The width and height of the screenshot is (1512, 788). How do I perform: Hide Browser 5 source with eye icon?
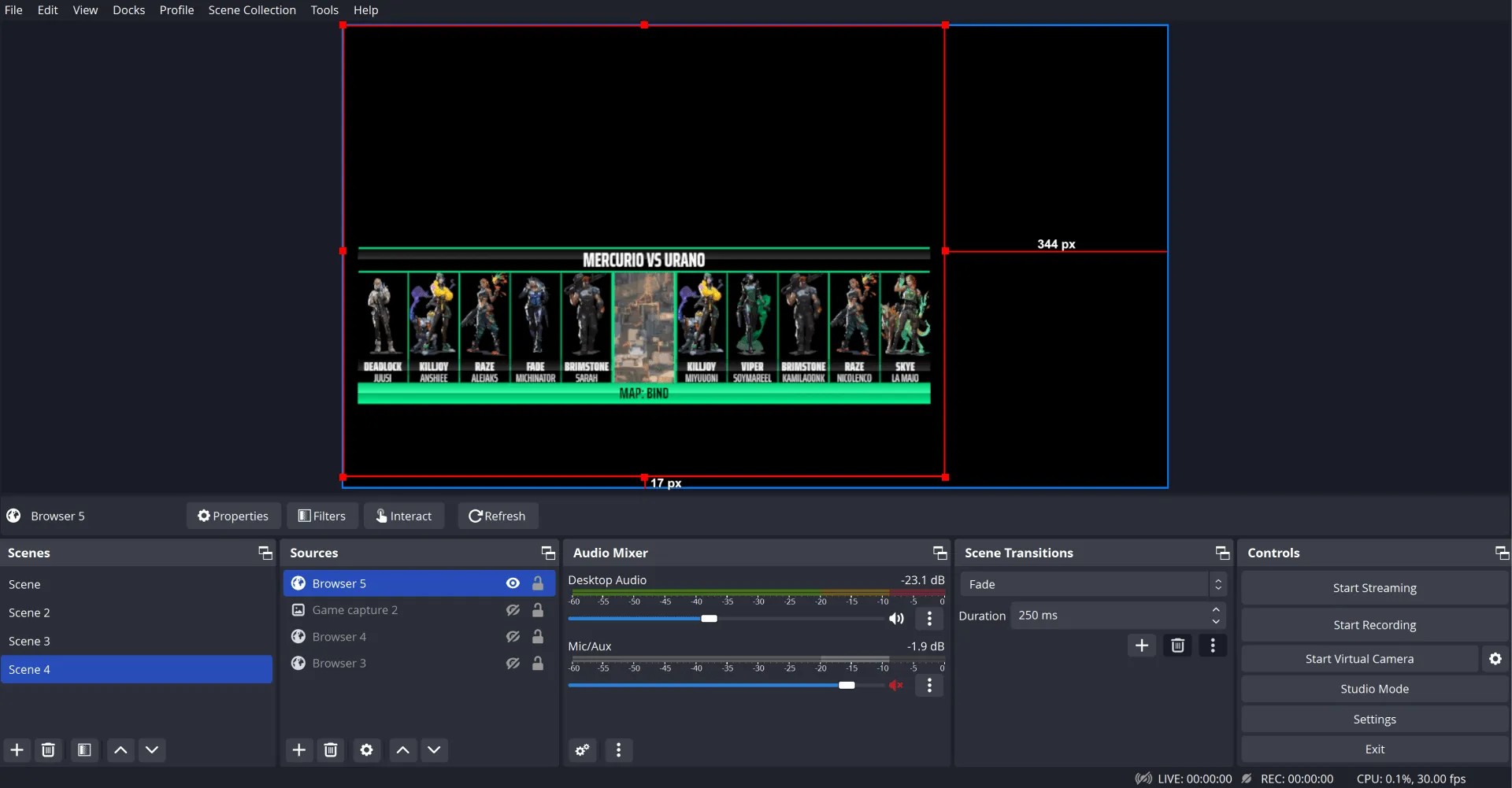[513, 583]
